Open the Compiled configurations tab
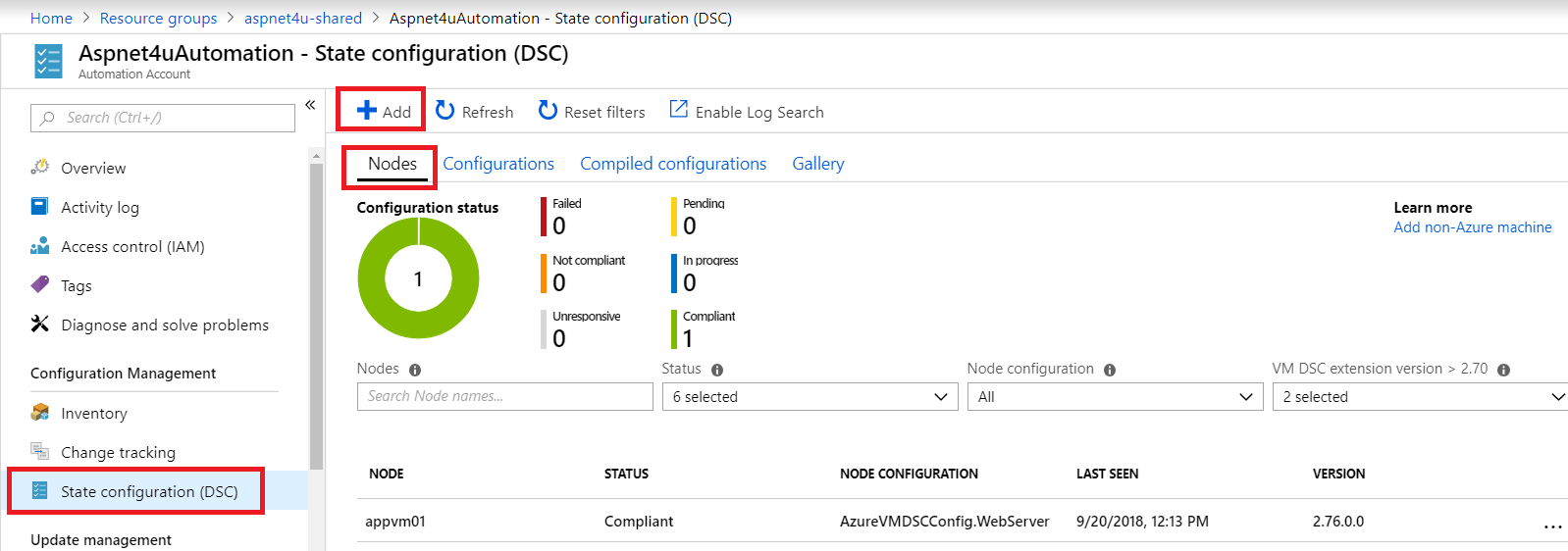Screen dimensions: 1568x551 [673, 164]
